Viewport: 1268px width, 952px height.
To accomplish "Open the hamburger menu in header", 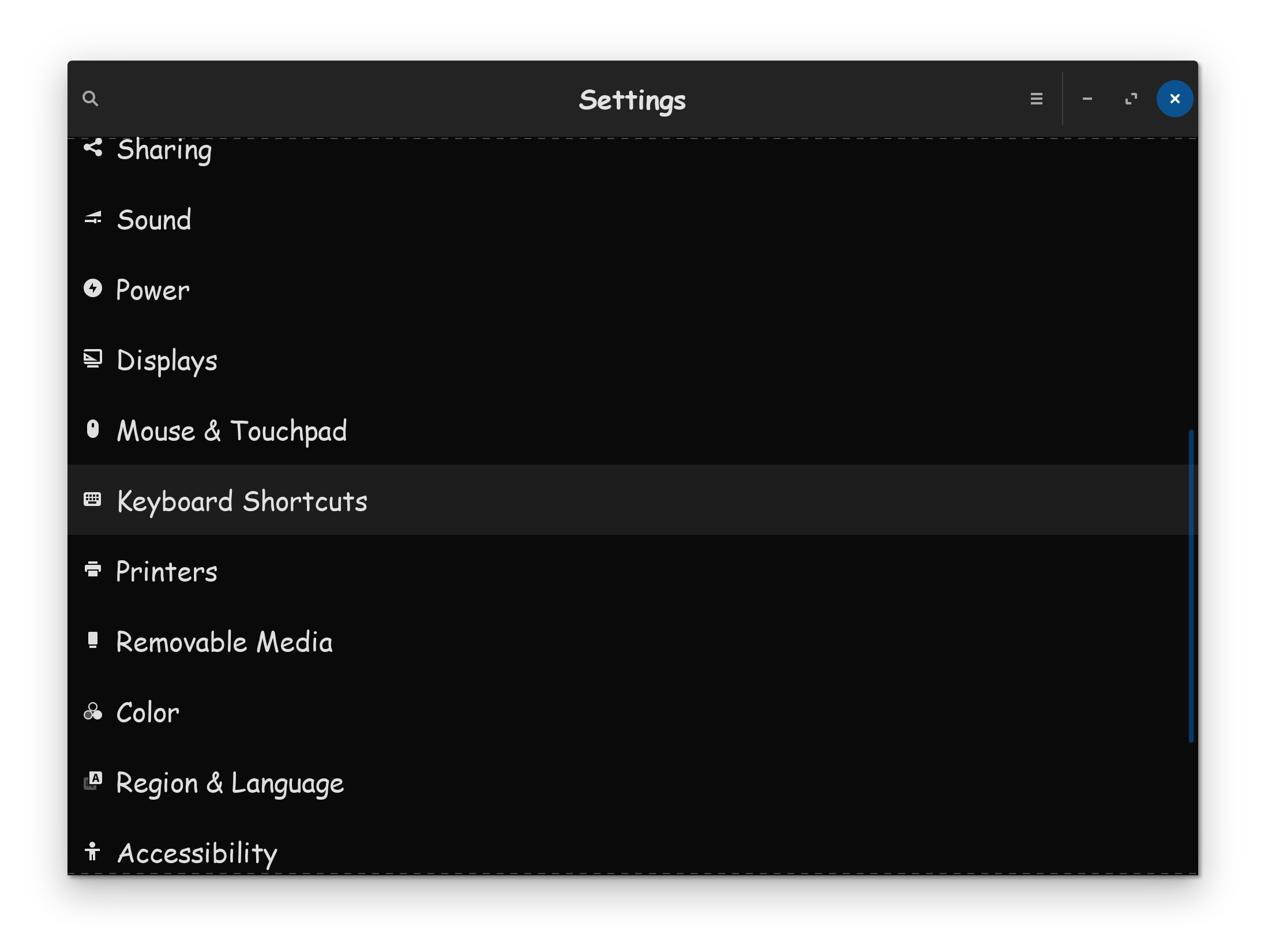I will click(1036, 99).
